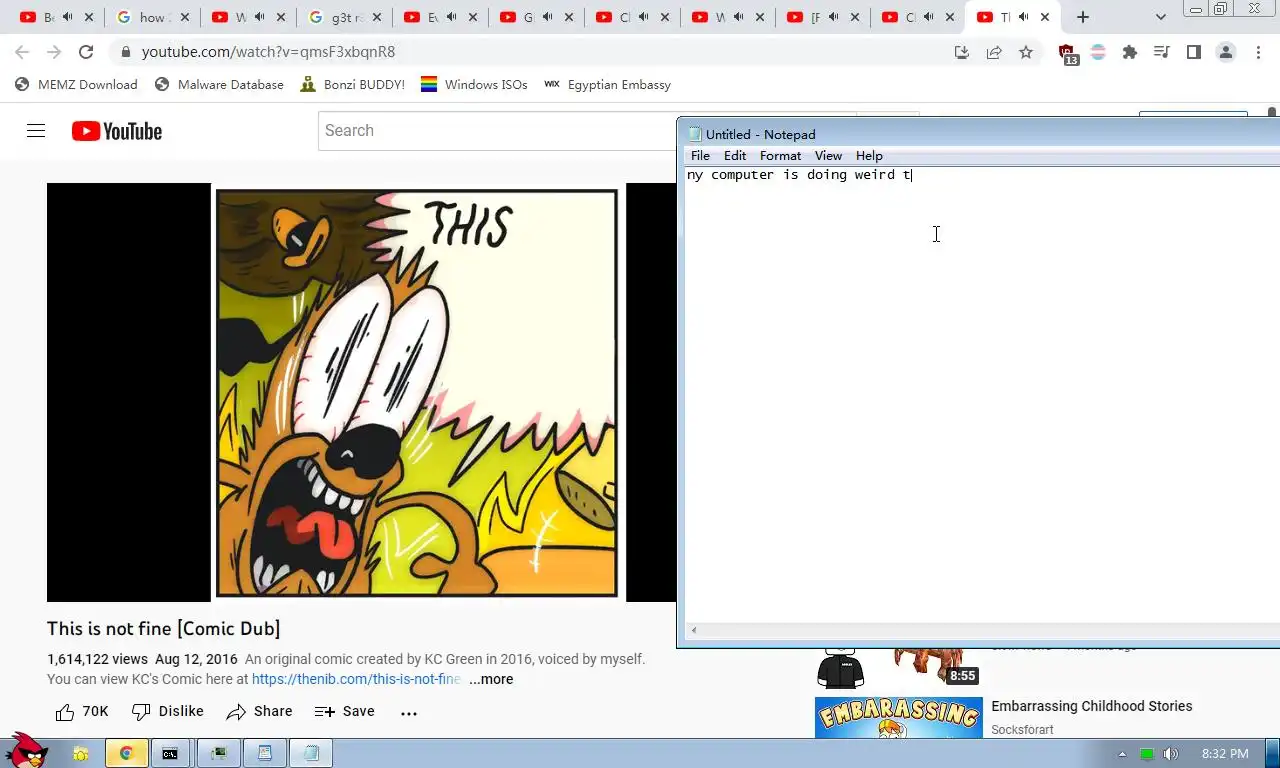Open Embarrassing Childhood Stories video title
Viewport: 1280px width, 768px height.
(x=1091, y=706)
